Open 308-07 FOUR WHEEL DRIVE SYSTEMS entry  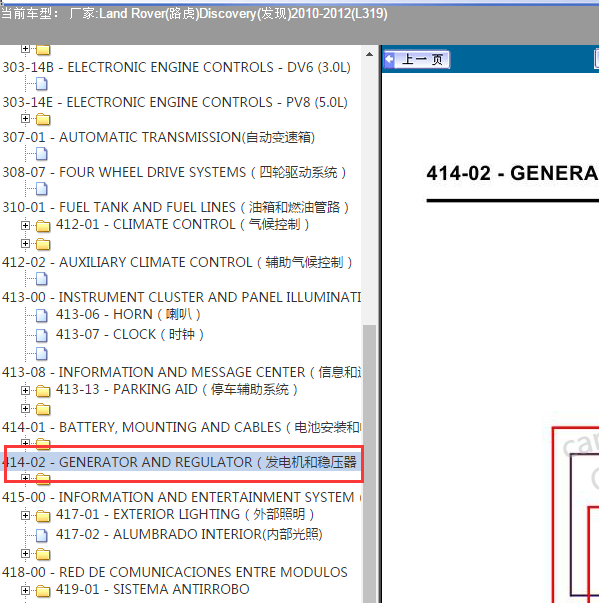(174, 172)
